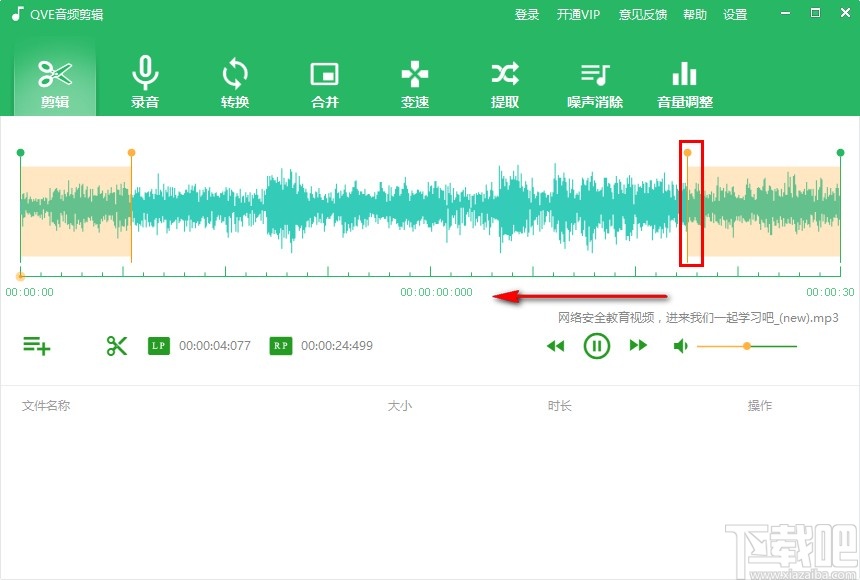
Task: Click the left orange selection marker
Action: tap(131, 153)
